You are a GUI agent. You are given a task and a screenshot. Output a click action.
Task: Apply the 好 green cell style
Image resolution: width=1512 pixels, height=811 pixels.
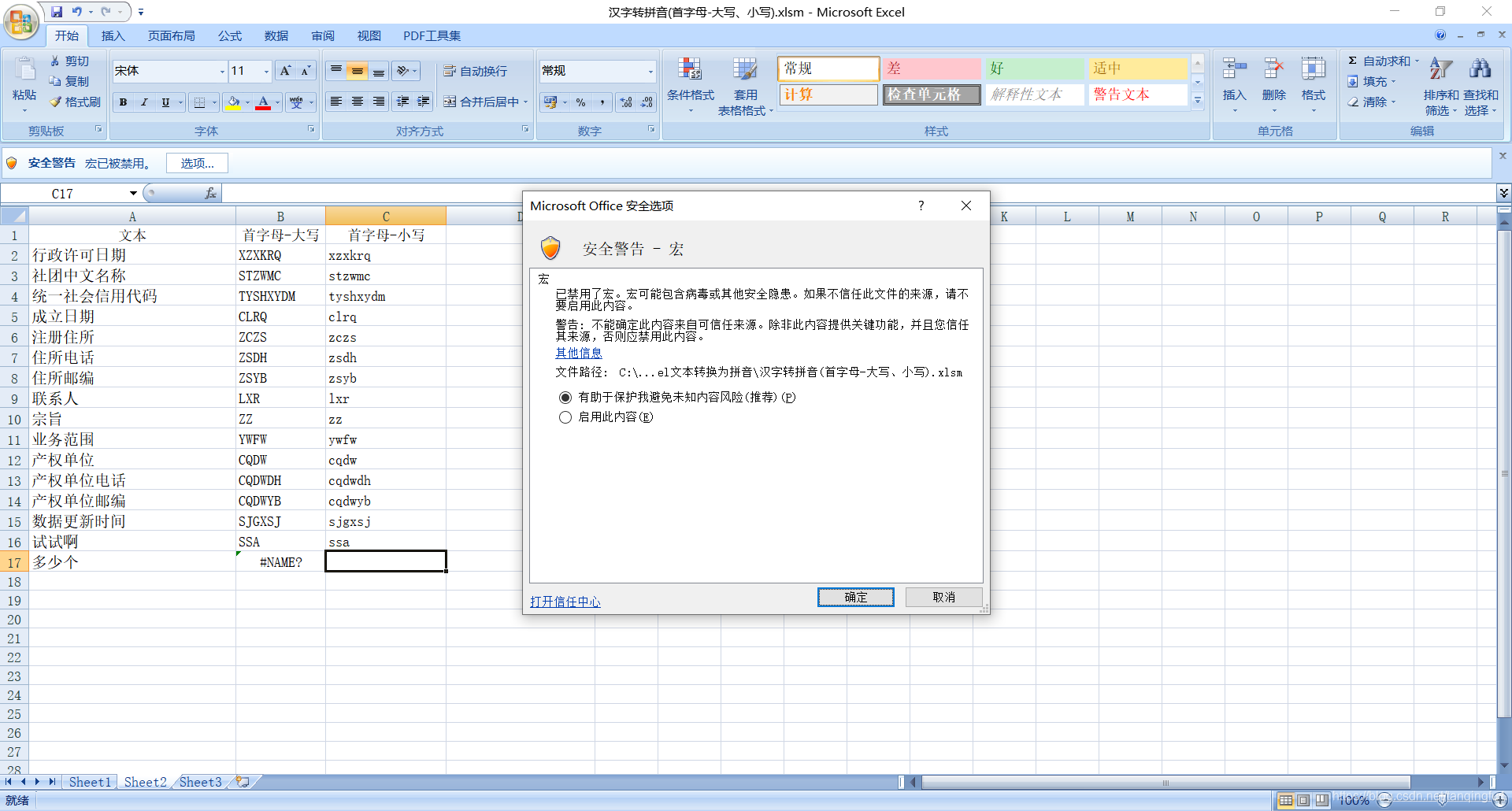point(1035,69)
